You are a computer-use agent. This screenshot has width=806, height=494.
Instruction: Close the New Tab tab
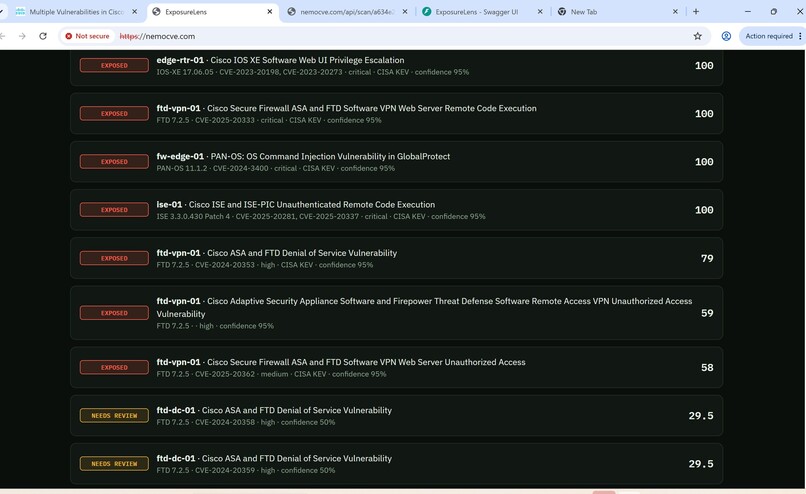click(675, 12)
